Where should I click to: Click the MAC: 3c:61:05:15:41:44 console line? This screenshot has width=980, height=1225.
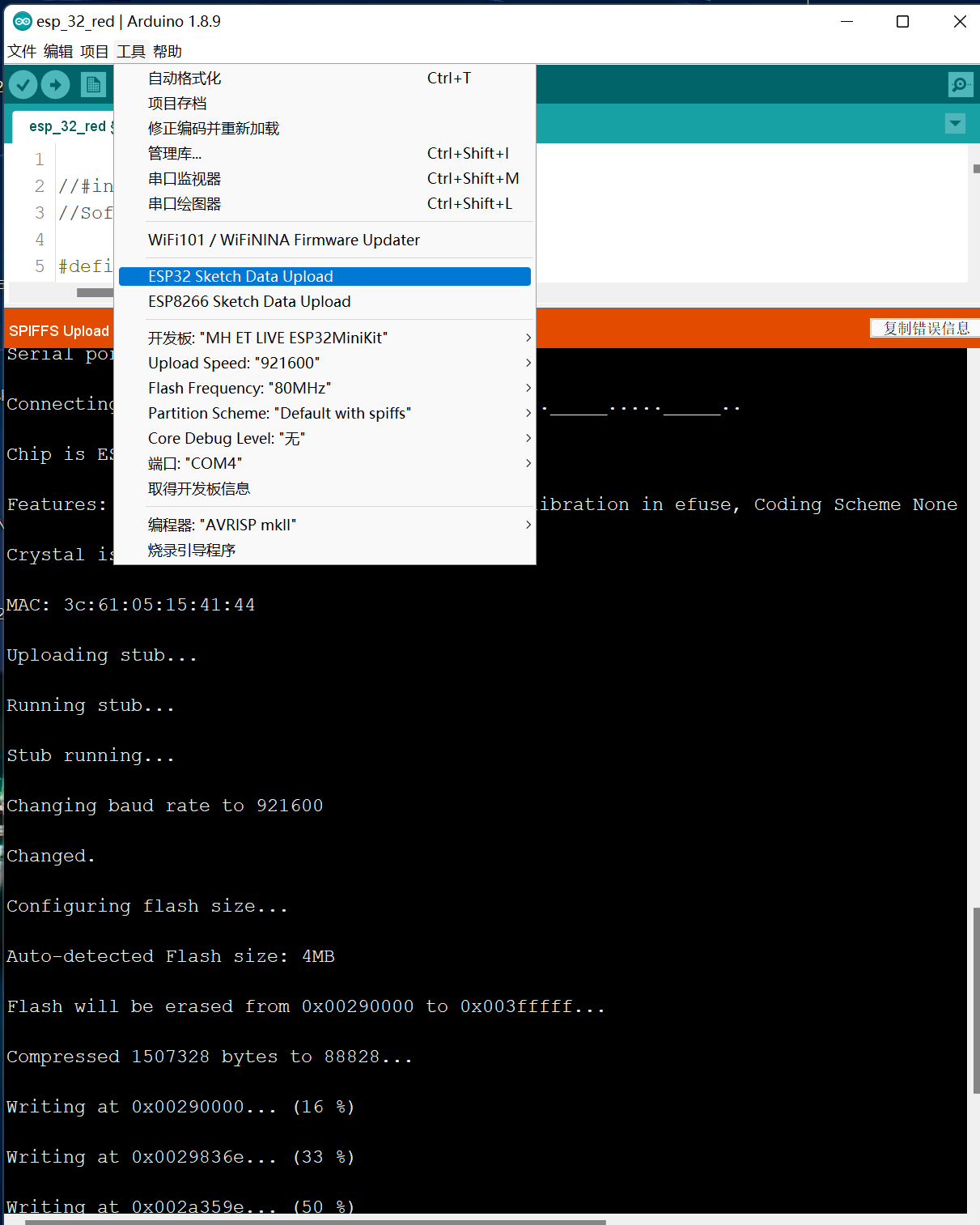(130, 605)
